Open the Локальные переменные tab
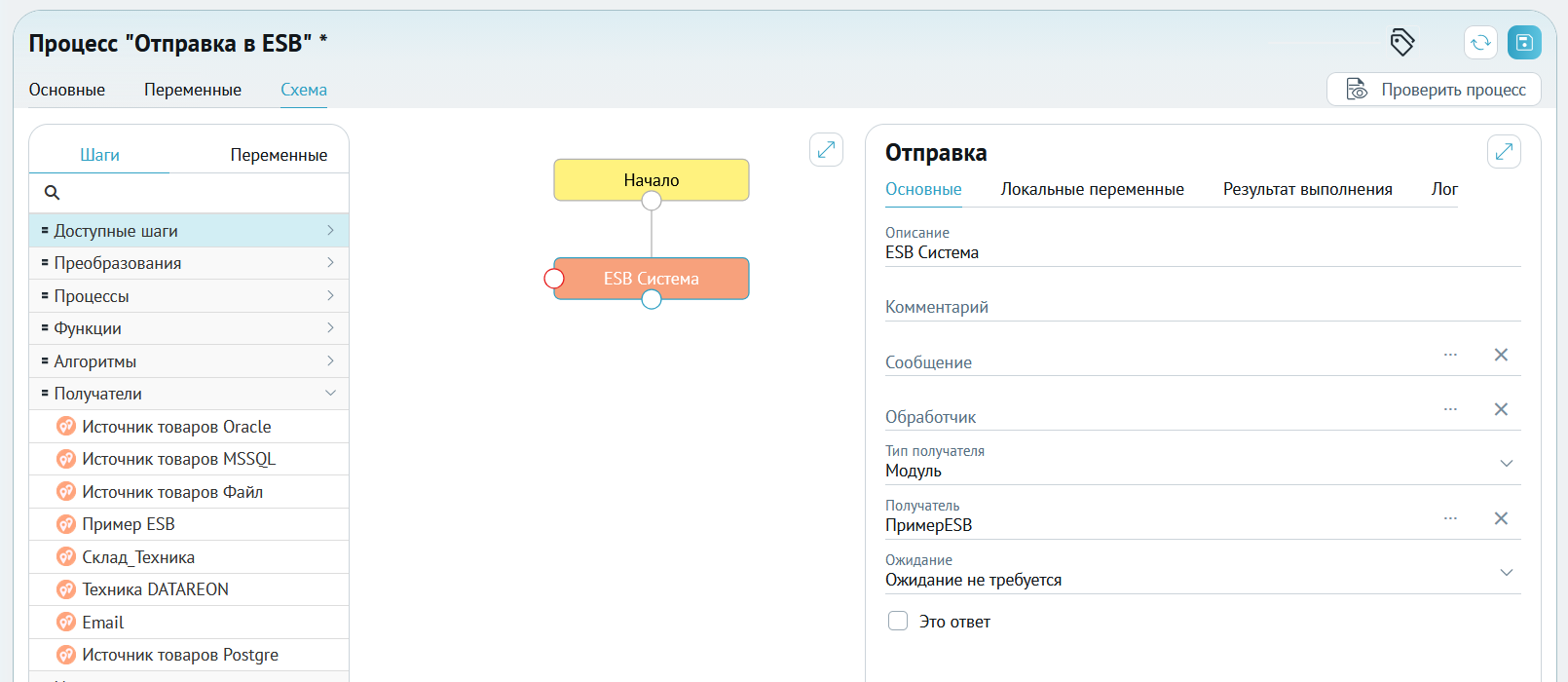 [1092, 189]
